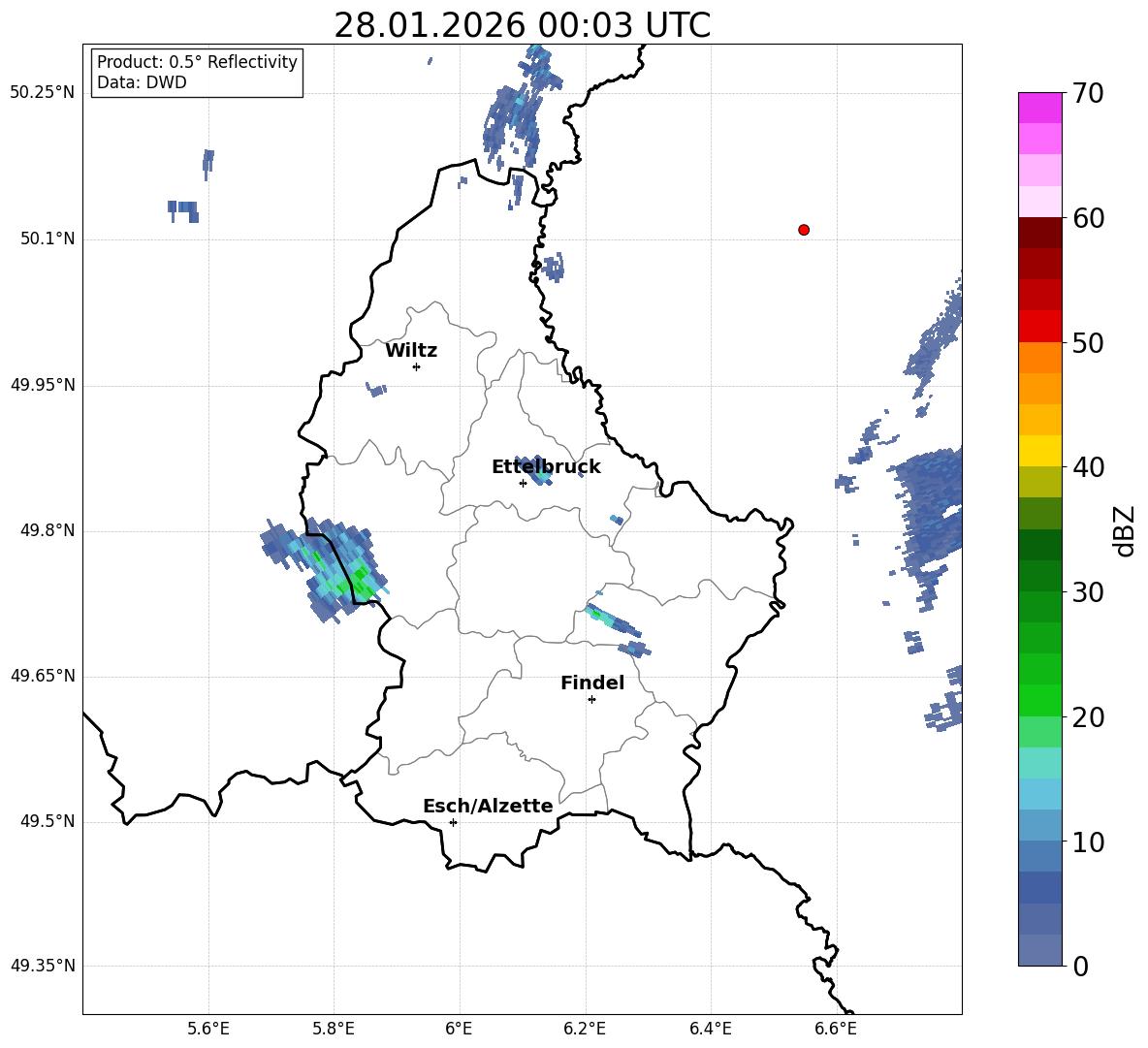This screenshot has height=1048, width=1148.
Task: Click the red radar site marker dot
Action: click(x=804, y=230)
